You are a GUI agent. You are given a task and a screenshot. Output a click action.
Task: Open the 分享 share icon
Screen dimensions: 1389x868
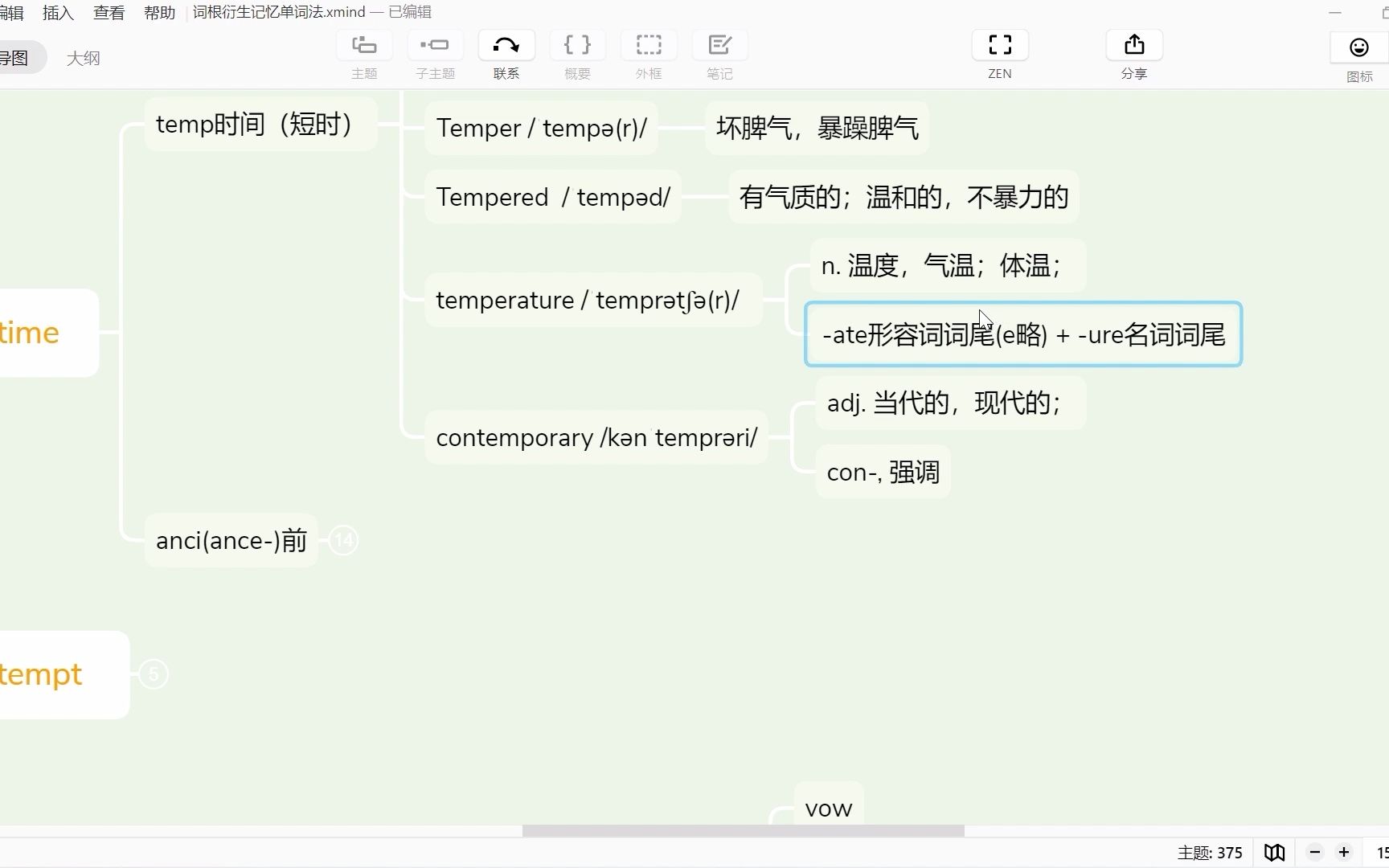coord(1134,45)
